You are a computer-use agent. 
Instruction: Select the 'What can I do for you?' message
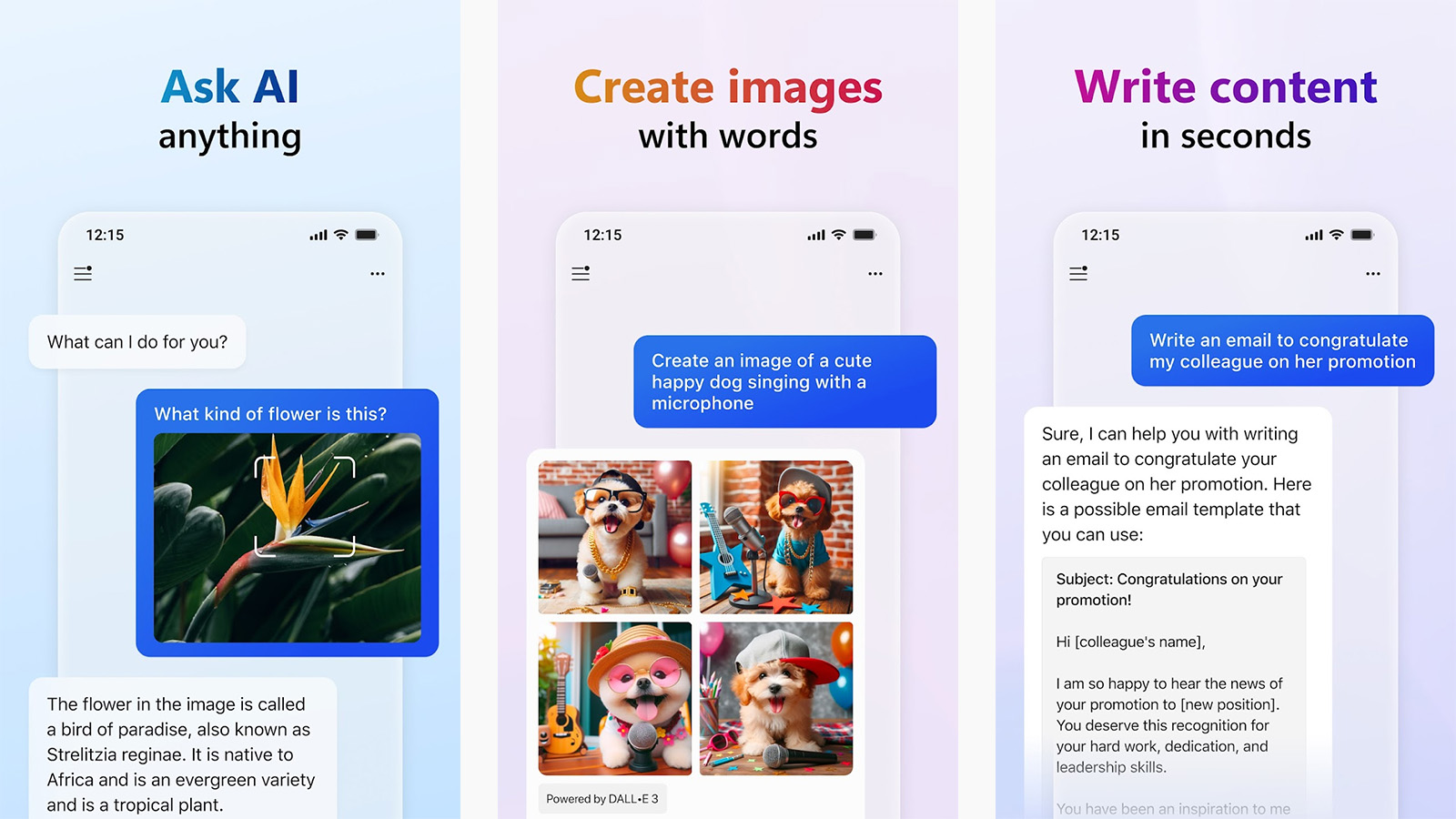tap(137, 342)
